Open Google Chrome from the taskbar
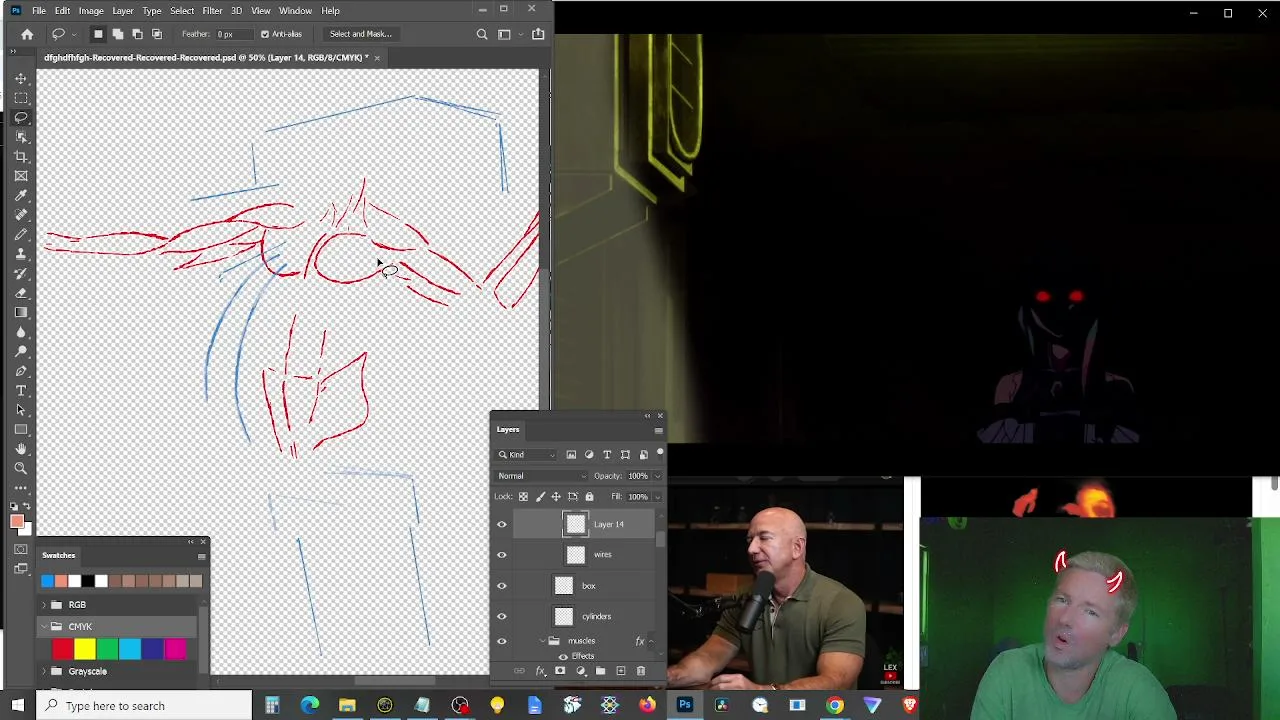The image size is (1280, 720). (x=835, y=706)
